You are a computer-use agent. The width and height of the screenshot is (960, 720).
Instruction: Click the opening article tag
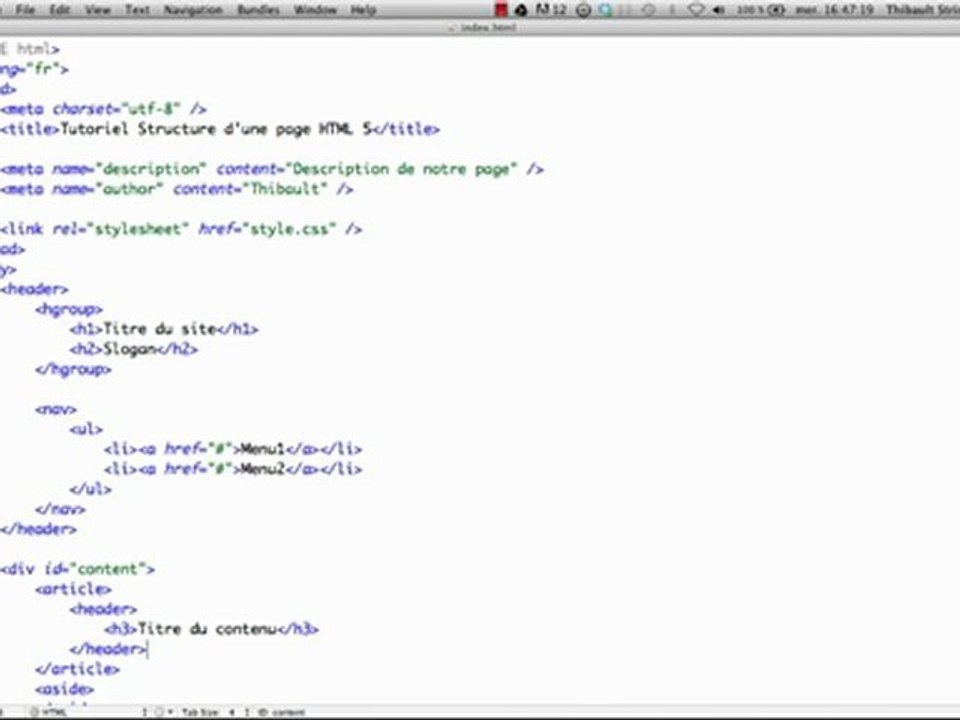[73, 589]
